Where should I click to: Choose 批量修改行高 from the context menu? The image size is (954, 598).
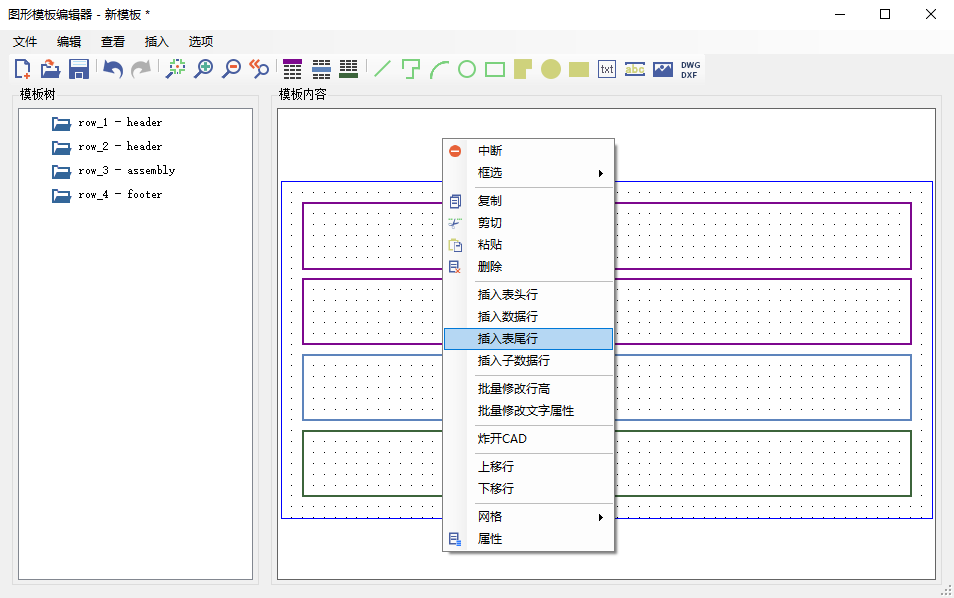coord(528,389)
